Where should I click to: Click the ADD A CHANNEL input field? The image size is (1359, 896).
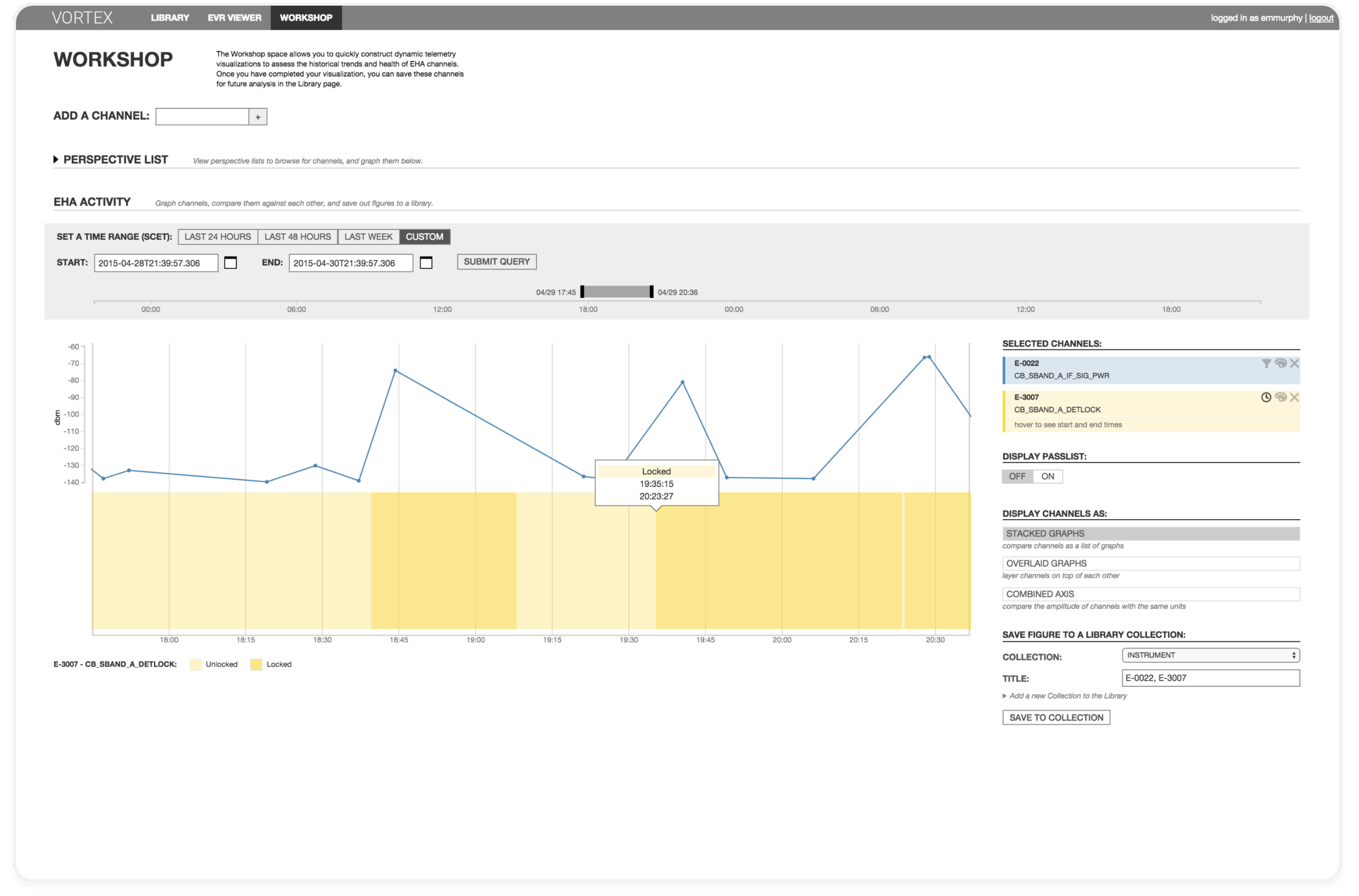(x=202, y=116)
